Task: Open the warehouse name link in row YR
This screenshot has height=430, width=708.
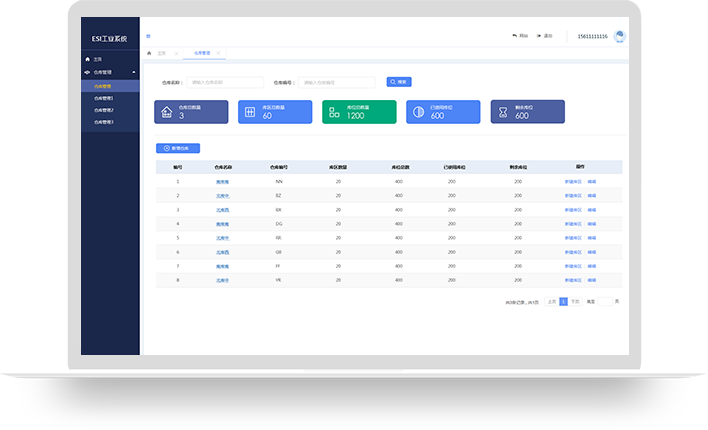Action: click(223, 280)
